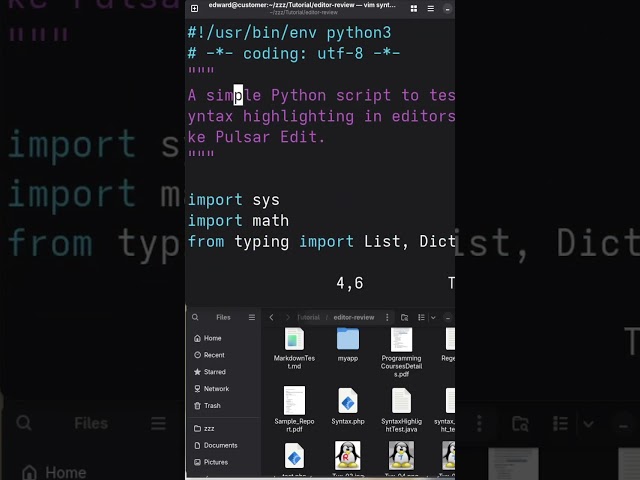
Task: Click the word 'import' before sys
Action: pyautogui.click(x=215, y=200)
